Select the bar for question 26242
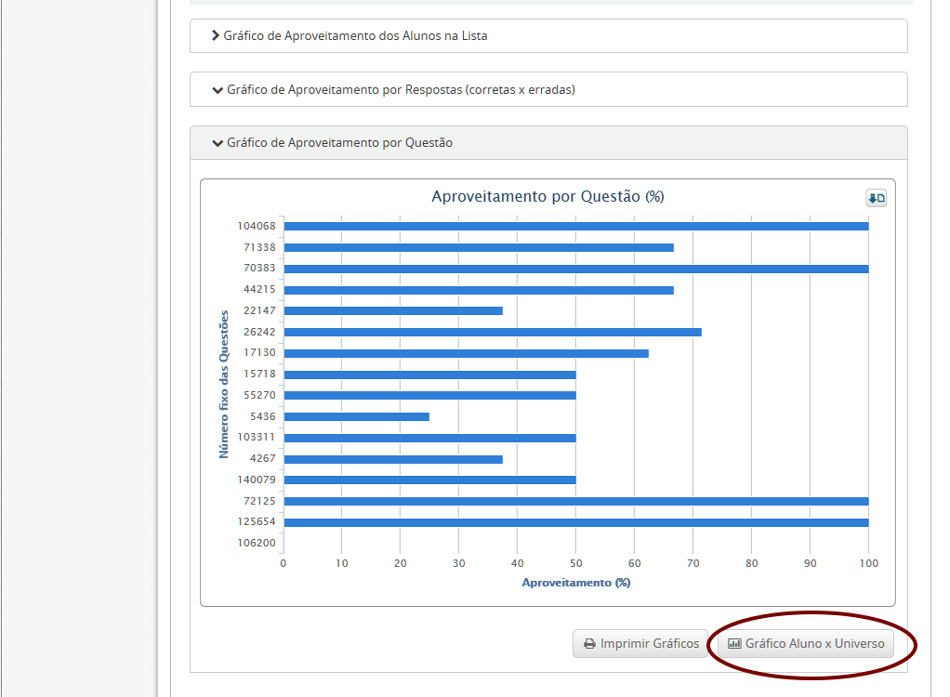 [x=492, y=332]
